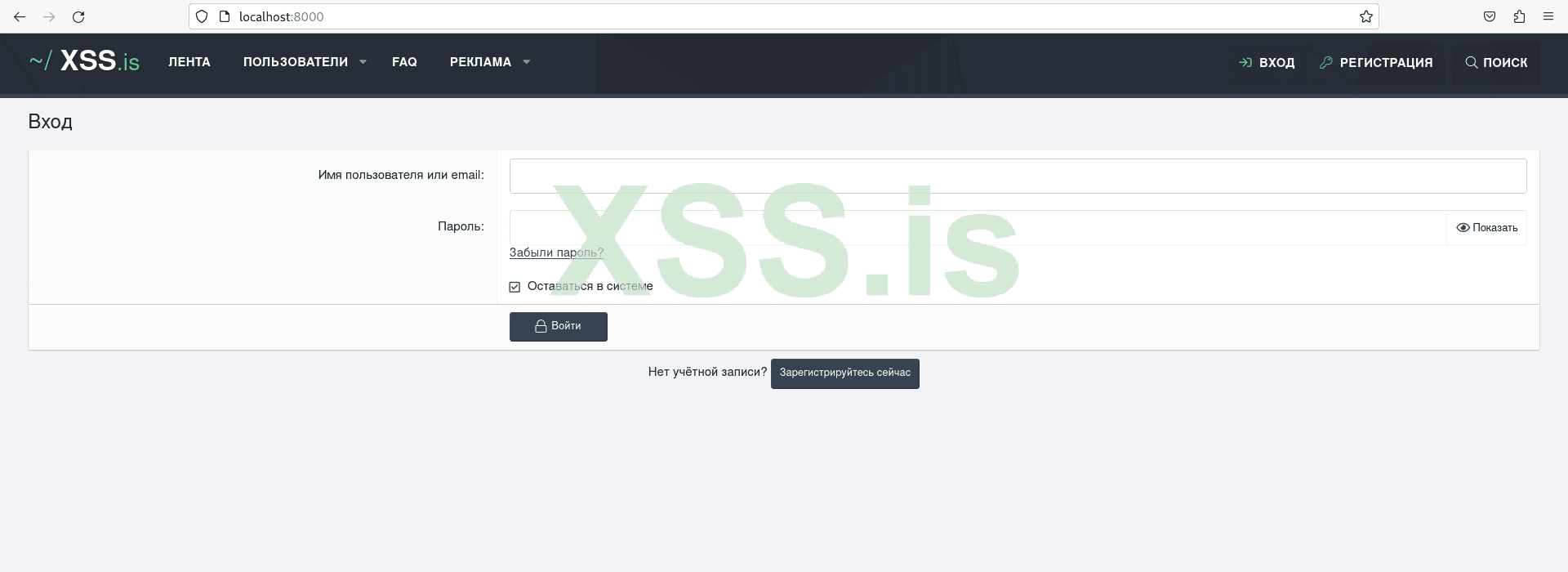Open the shield tracking protection icon

(x=202, y=16)
